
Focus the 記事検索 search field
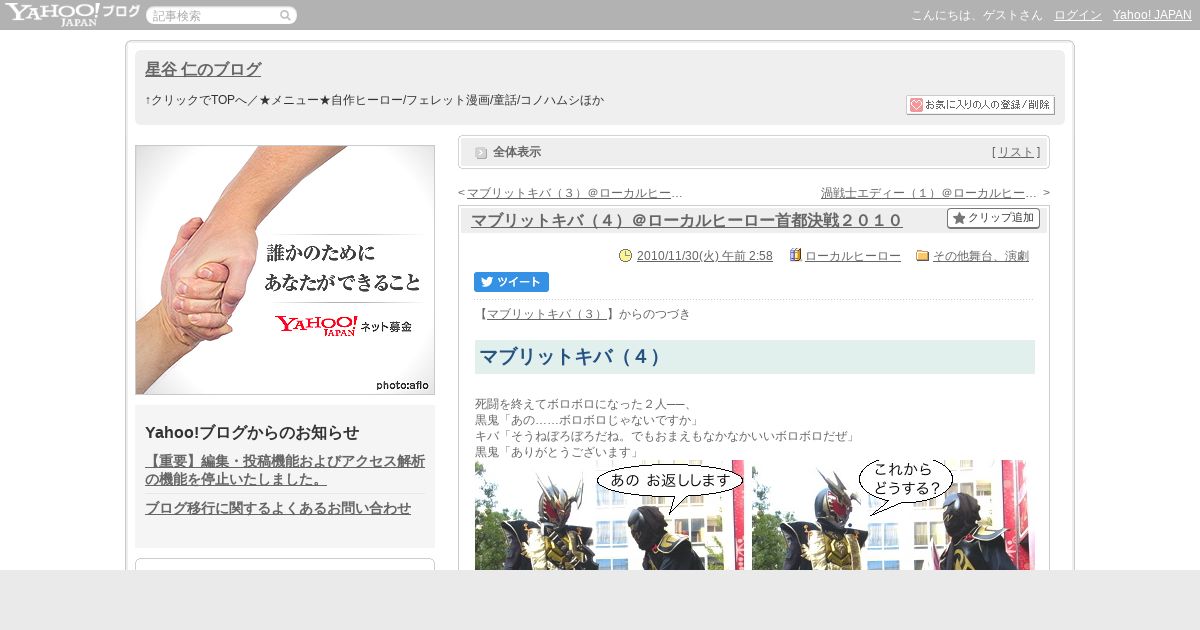[213, 15]
